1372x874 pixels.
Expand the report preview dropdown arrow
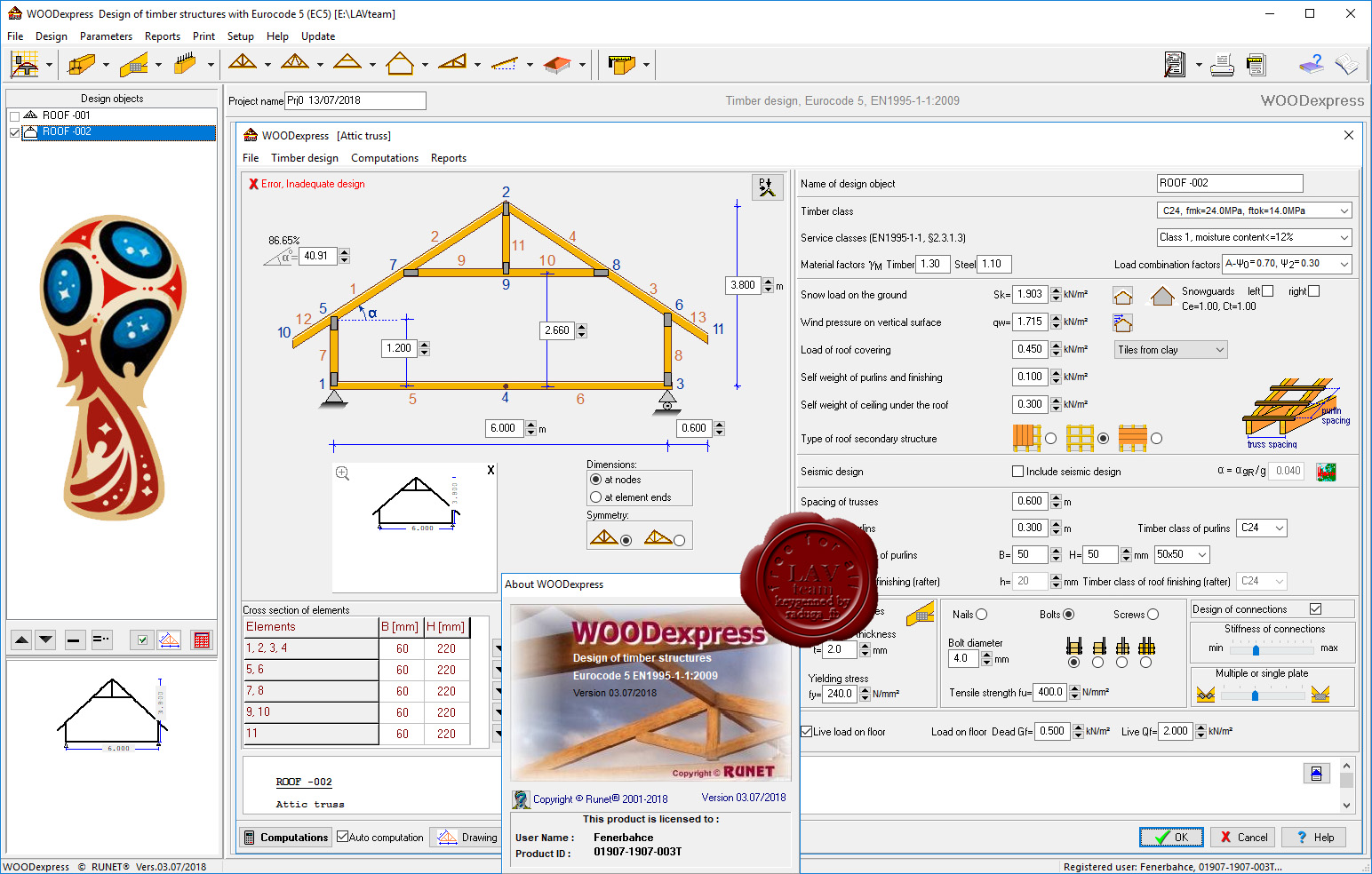click(1199, 65)
